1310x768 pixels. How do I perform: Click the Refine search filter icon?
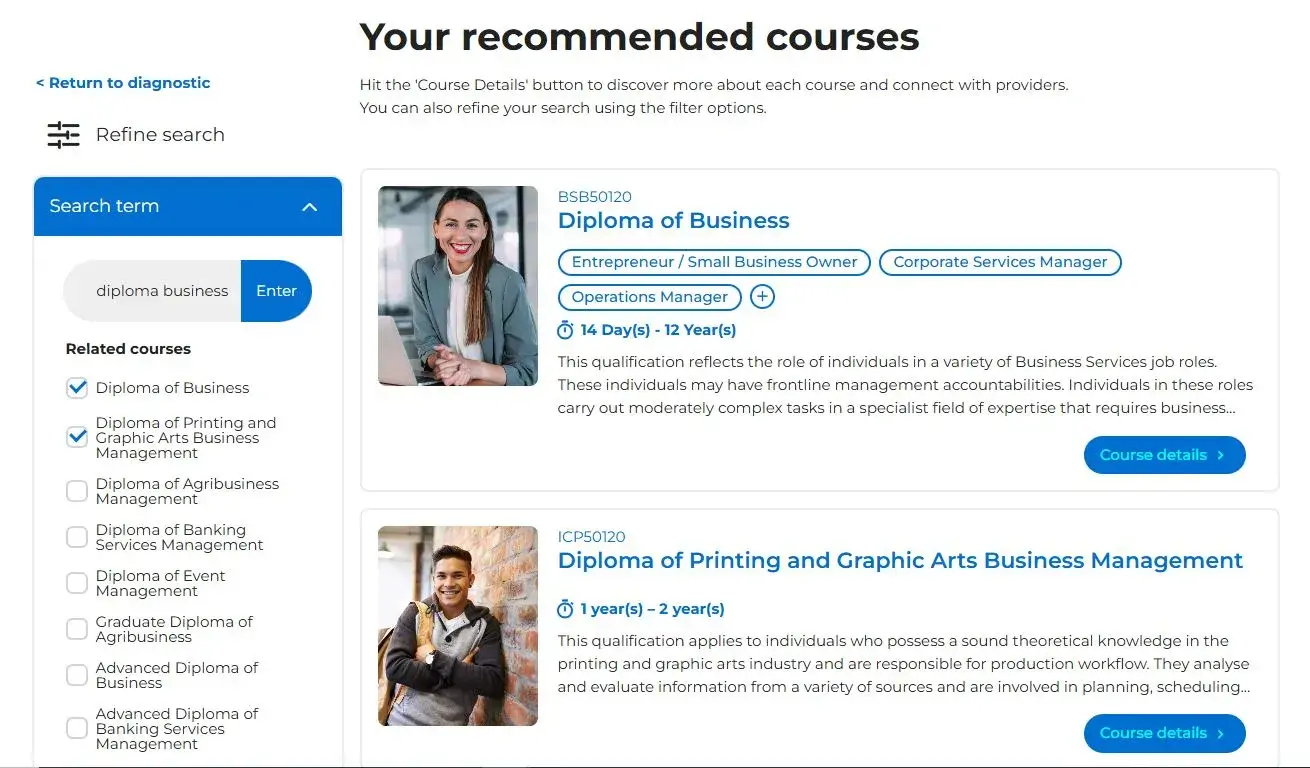click(x=63, y=134)
